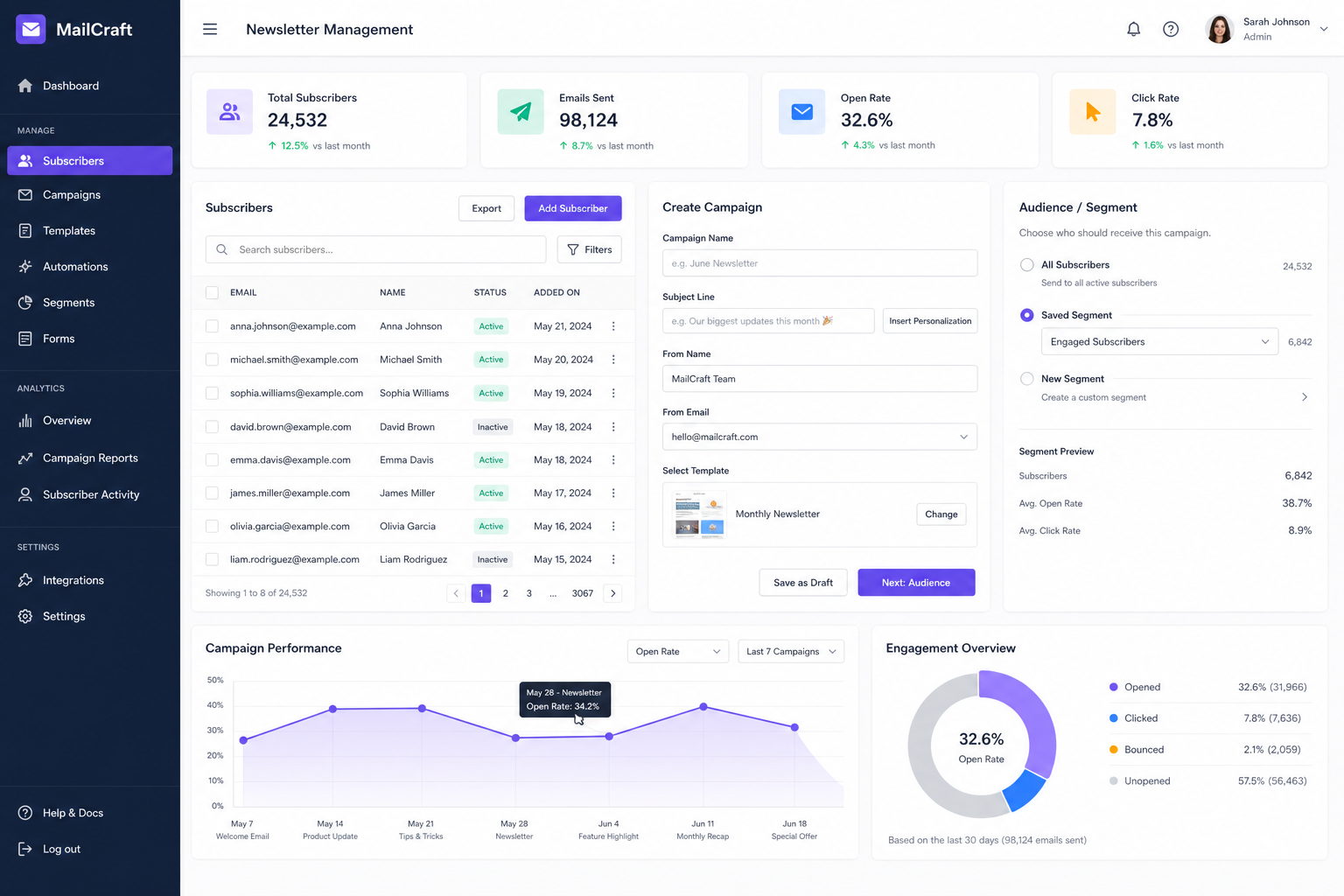Open Campaign Reports in the sidebar
This screenshot has width=1344, height=896.
[x=89, y=458]
